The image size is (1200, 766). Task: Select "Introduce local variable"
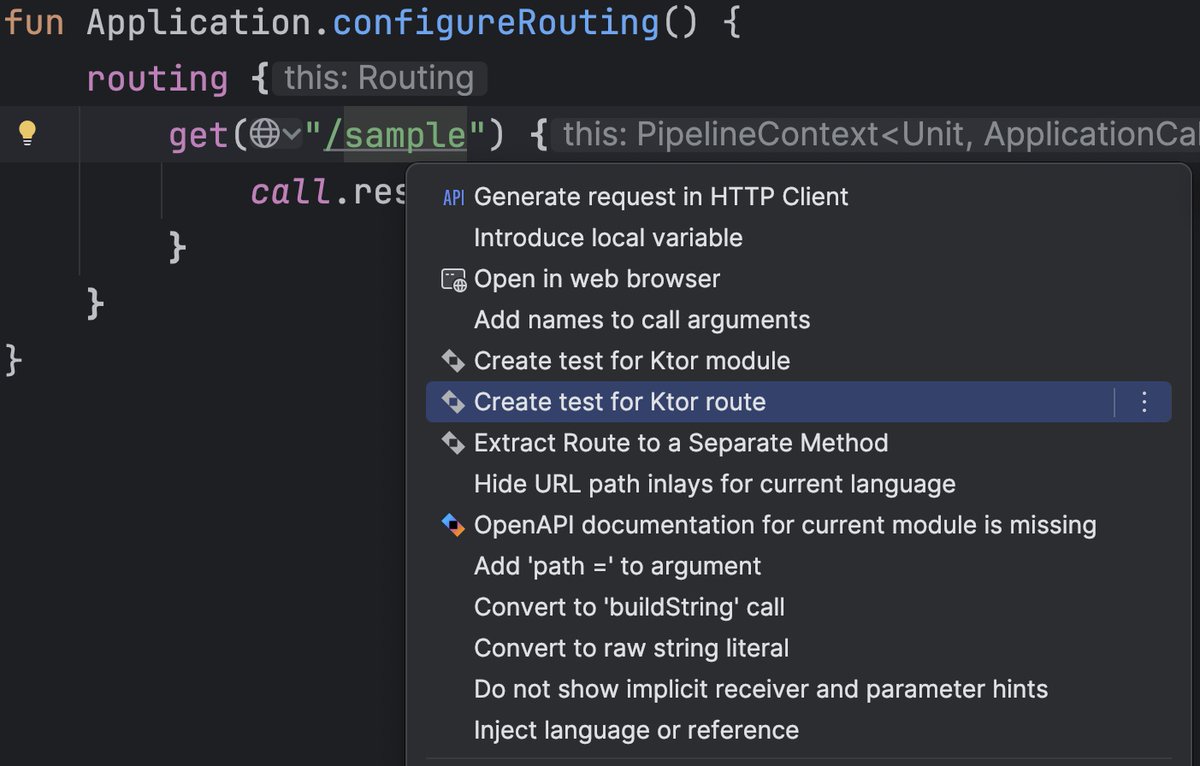tap(608, 238)
